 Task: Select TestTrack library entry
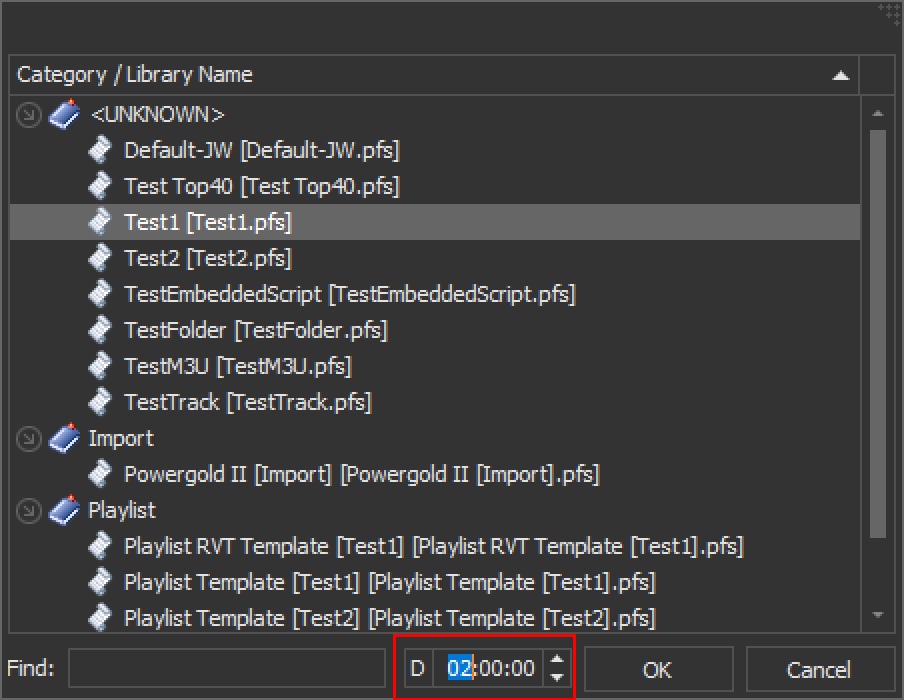click(x=248, y=402)
